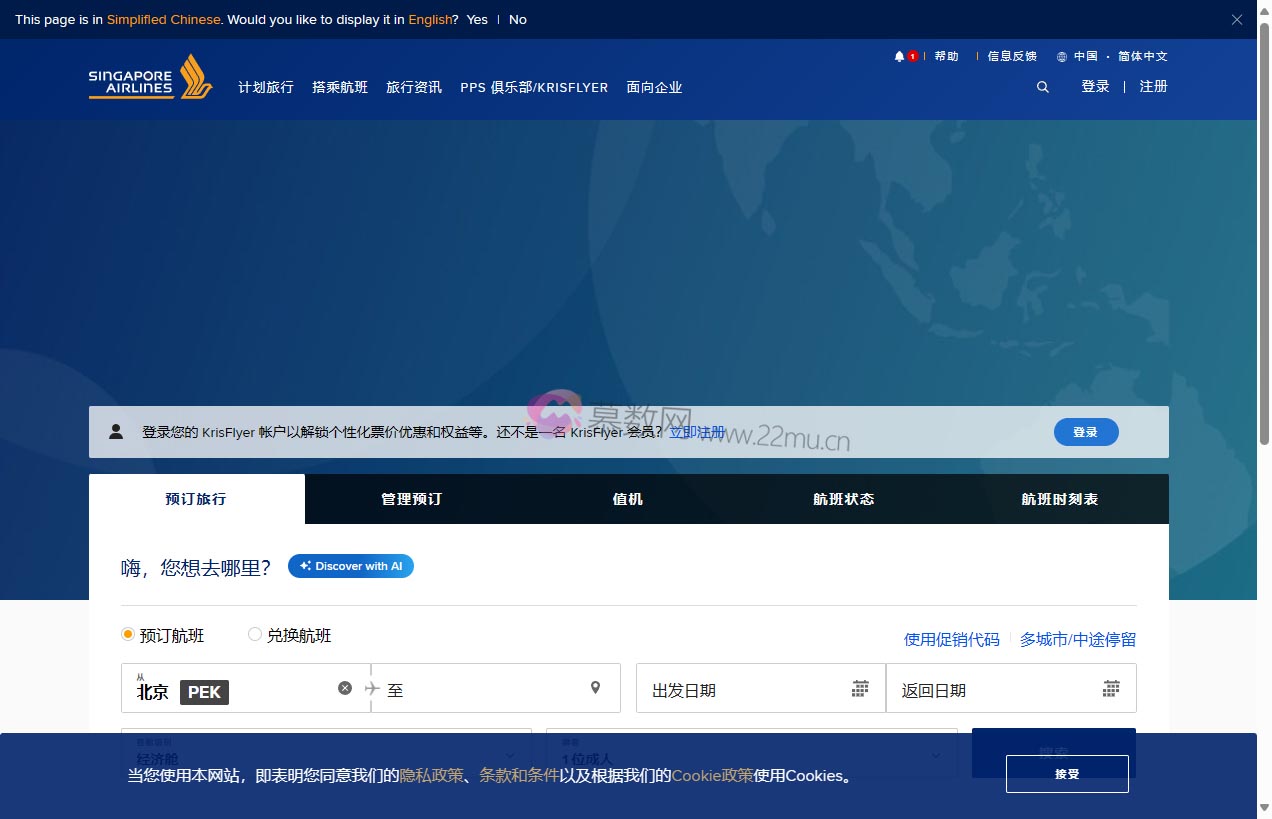Keep 预订航班 option selected
1272x819 pixels.
(128, 634)
